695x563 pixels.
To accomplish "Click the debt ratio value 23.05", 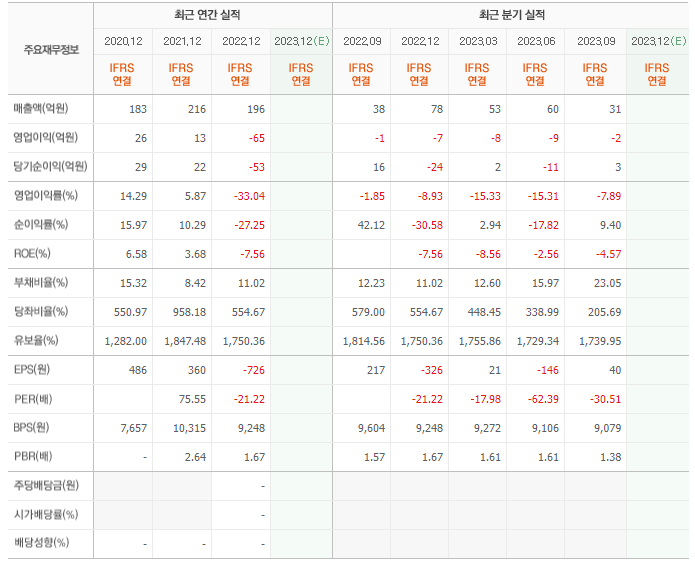I will [x=607, y=283].
